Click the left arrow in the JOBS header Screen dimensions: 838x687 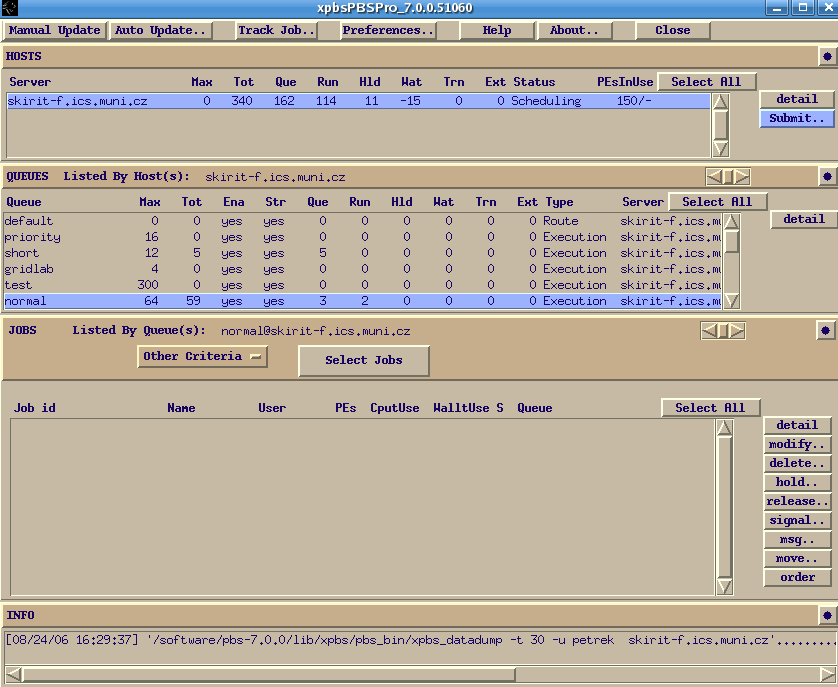(x=709, y=330)
